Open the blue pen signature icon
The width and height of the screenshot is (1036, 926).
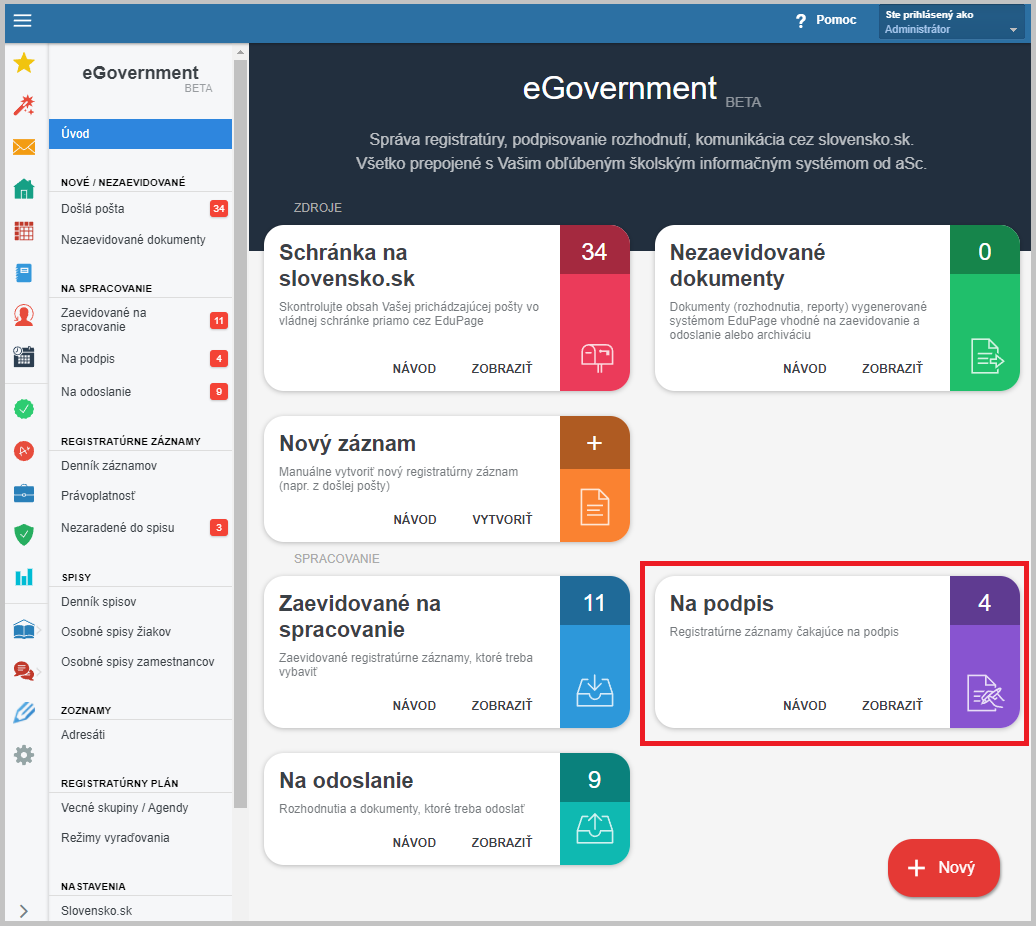(24, 713)
